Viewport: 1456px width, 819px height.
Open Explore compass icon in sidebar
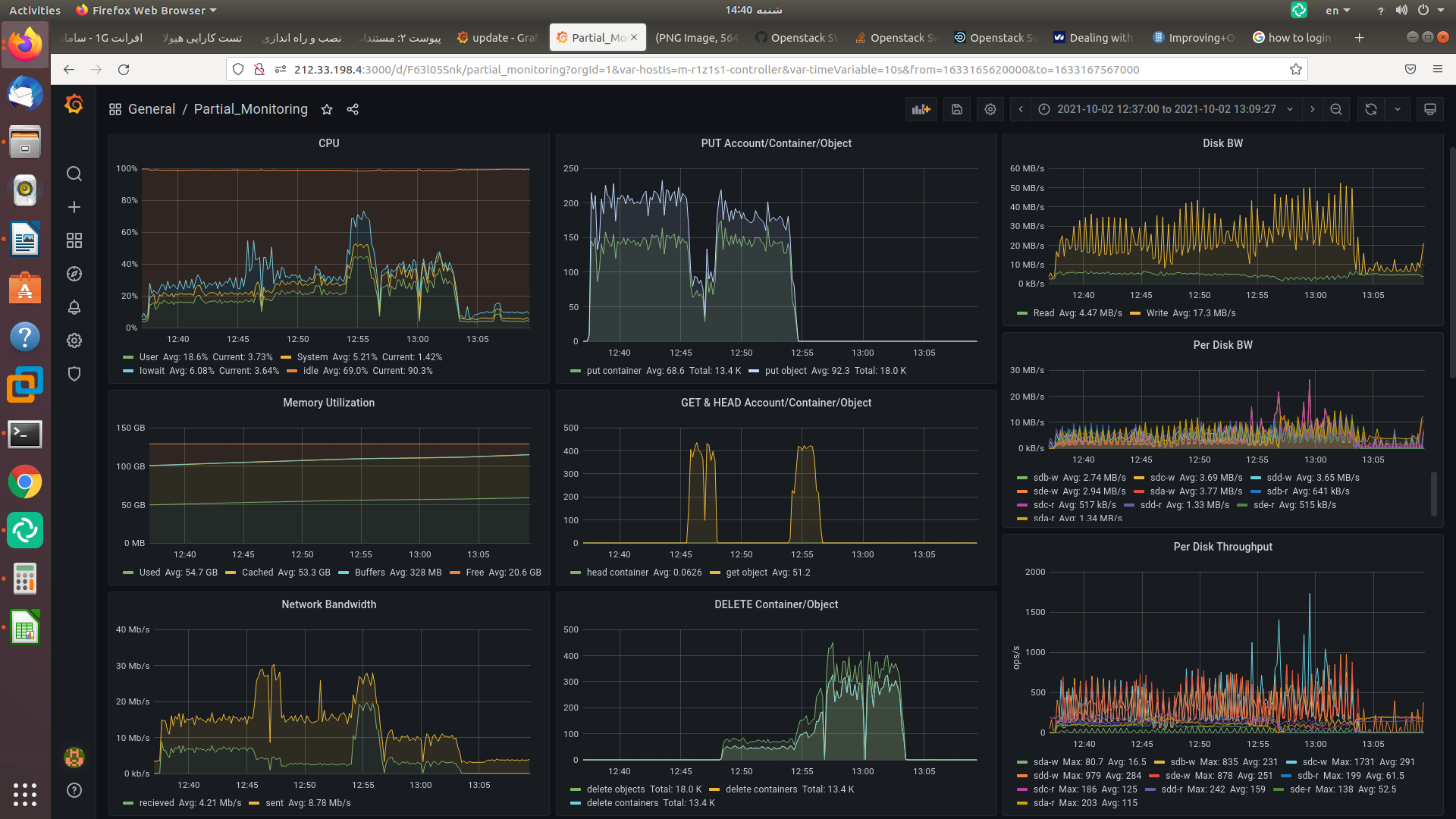coord(74,274)
